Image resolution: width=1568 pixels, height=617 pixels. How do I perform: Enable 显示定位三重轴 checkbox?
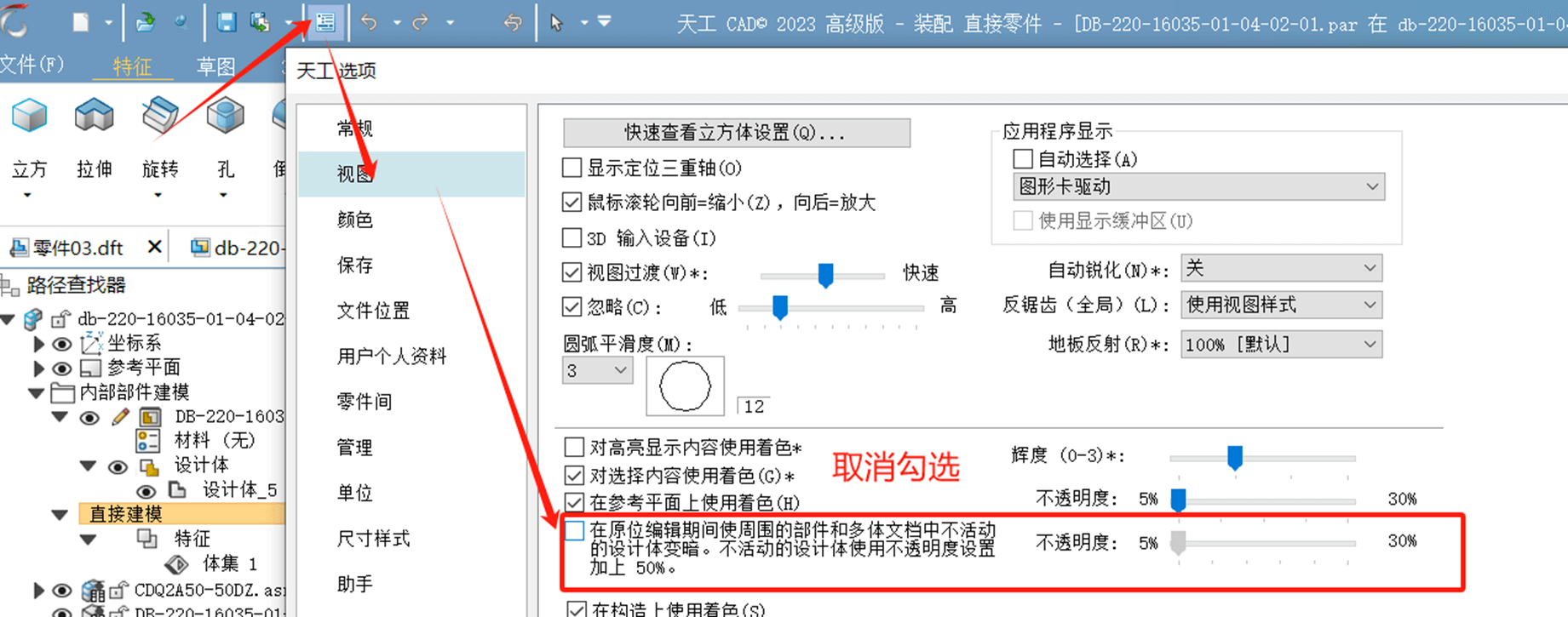(x=572, y=168)
